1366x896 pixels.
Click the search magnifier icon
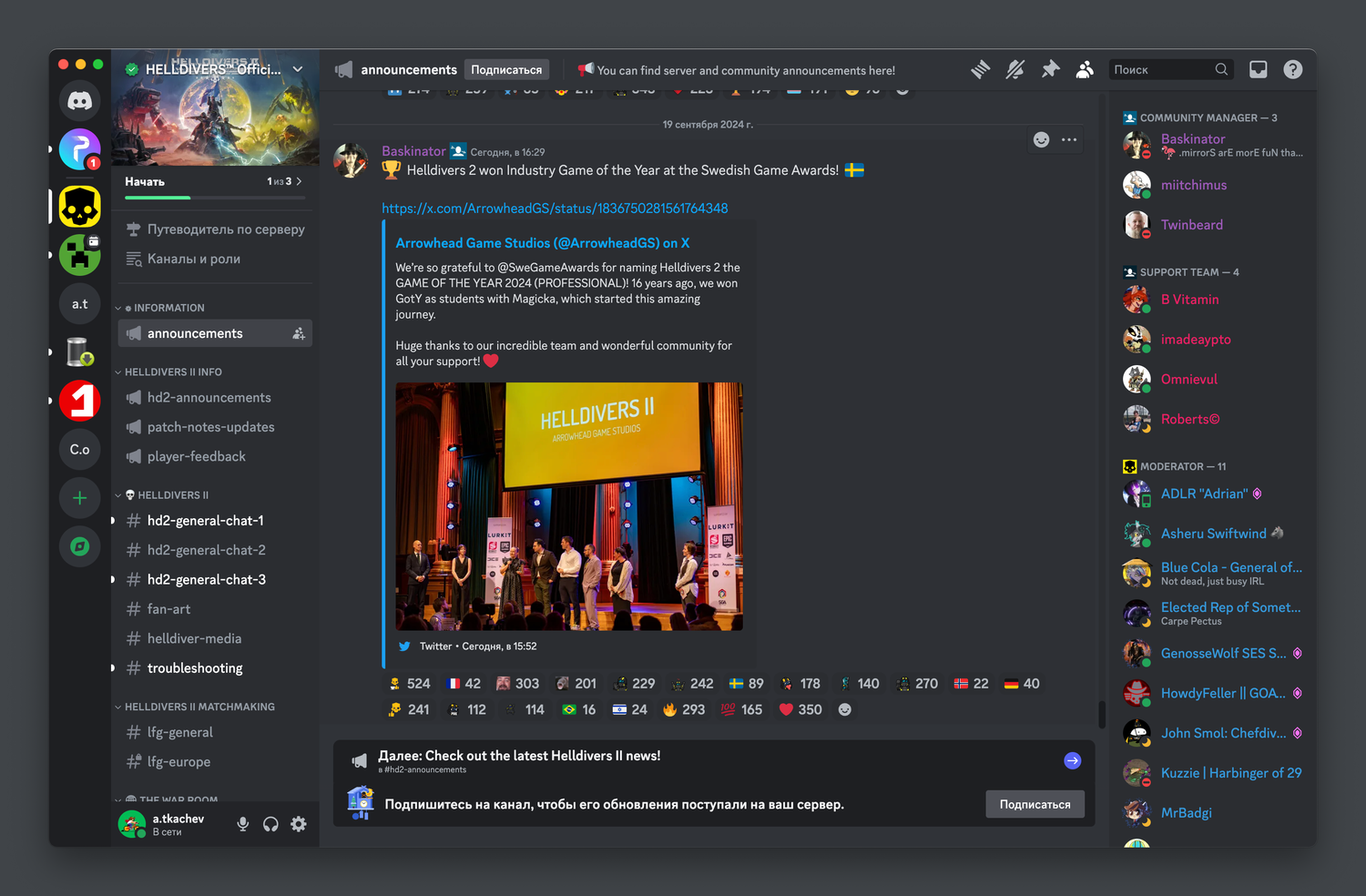pos(1221,70)
